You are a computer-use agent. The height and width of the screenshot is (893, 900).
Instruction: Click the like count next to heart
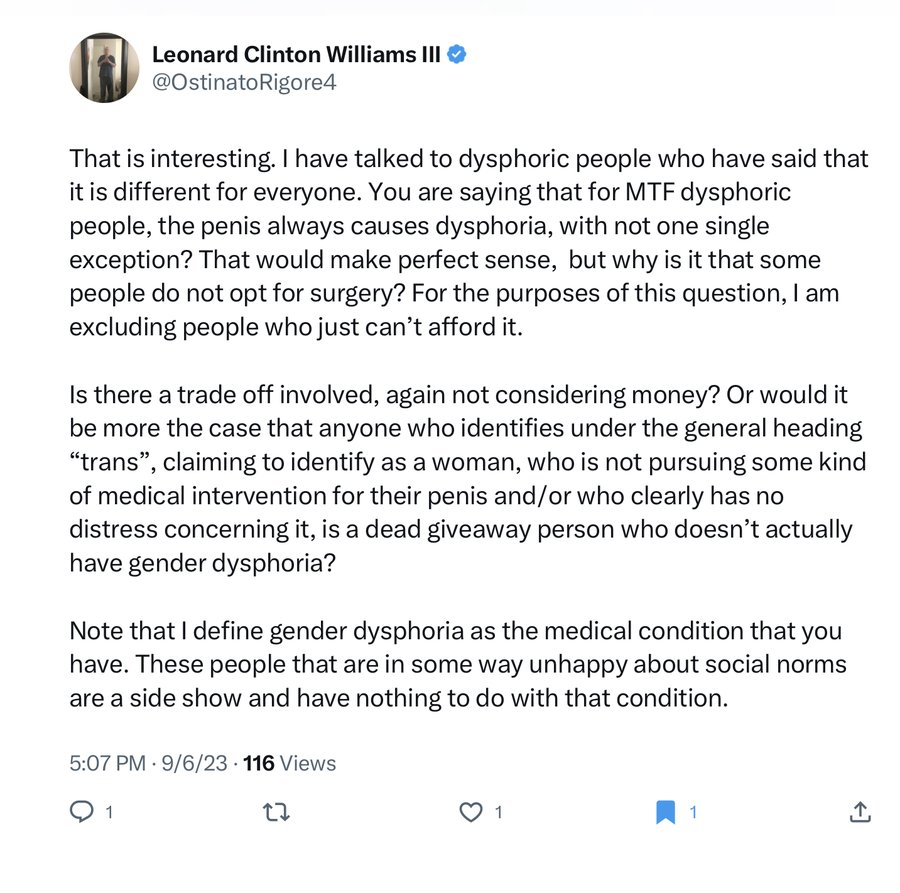click(x=498, y=812)
